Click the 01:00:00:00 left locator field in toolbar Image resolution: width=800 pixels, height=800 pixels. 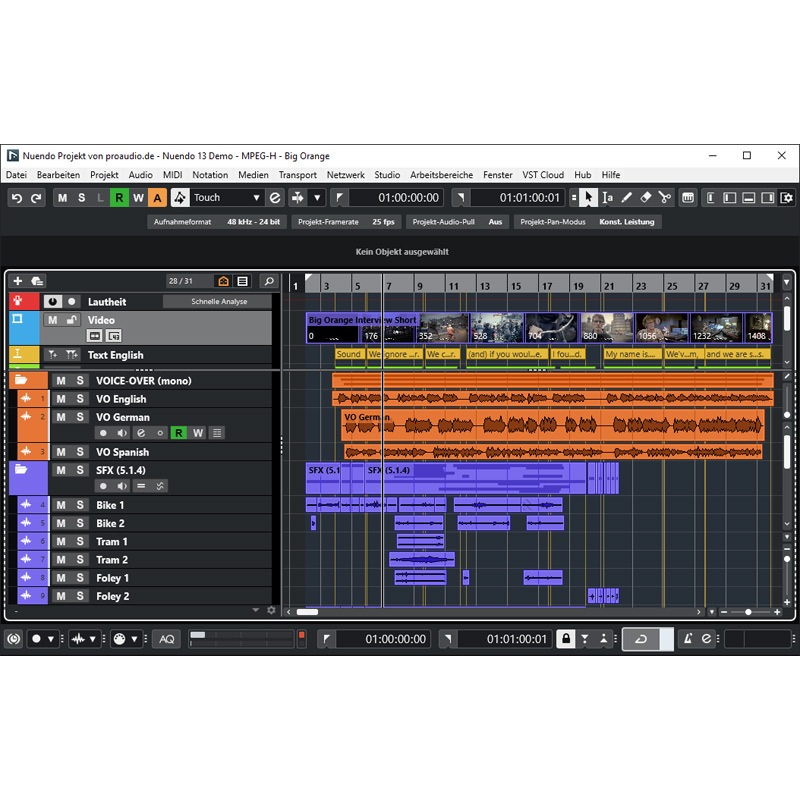tap(397, 197)
